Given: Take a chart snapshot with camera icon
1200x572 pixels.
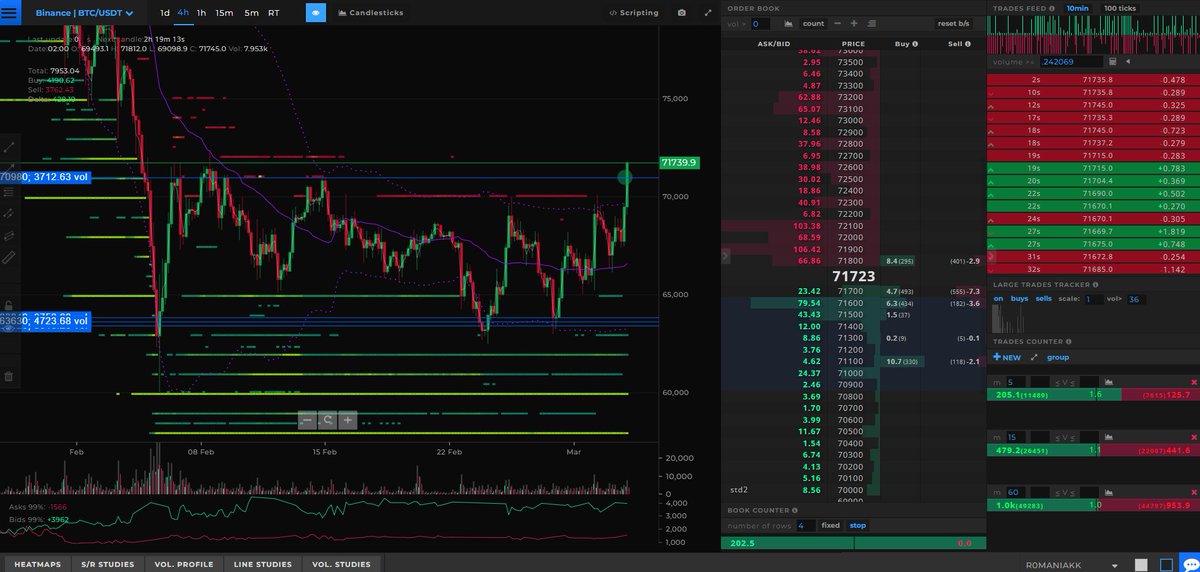Looking at the screenshot, I should 681,13.
